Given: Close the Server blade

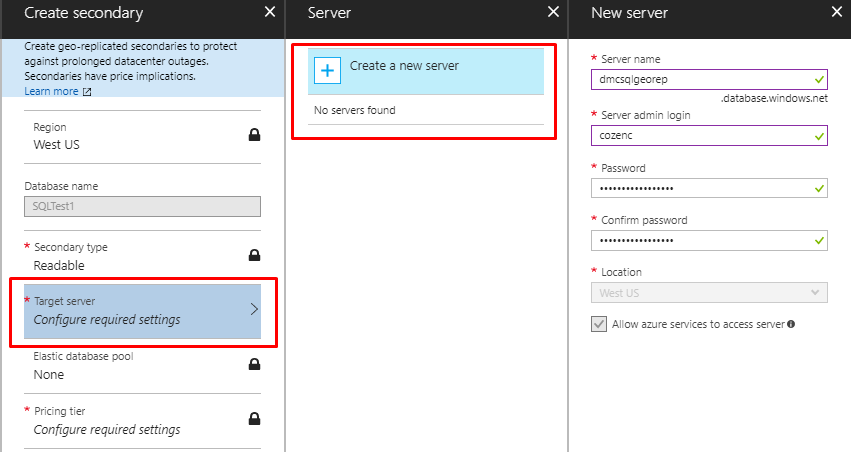Looking at the screenshot, I should coord(553,12).
